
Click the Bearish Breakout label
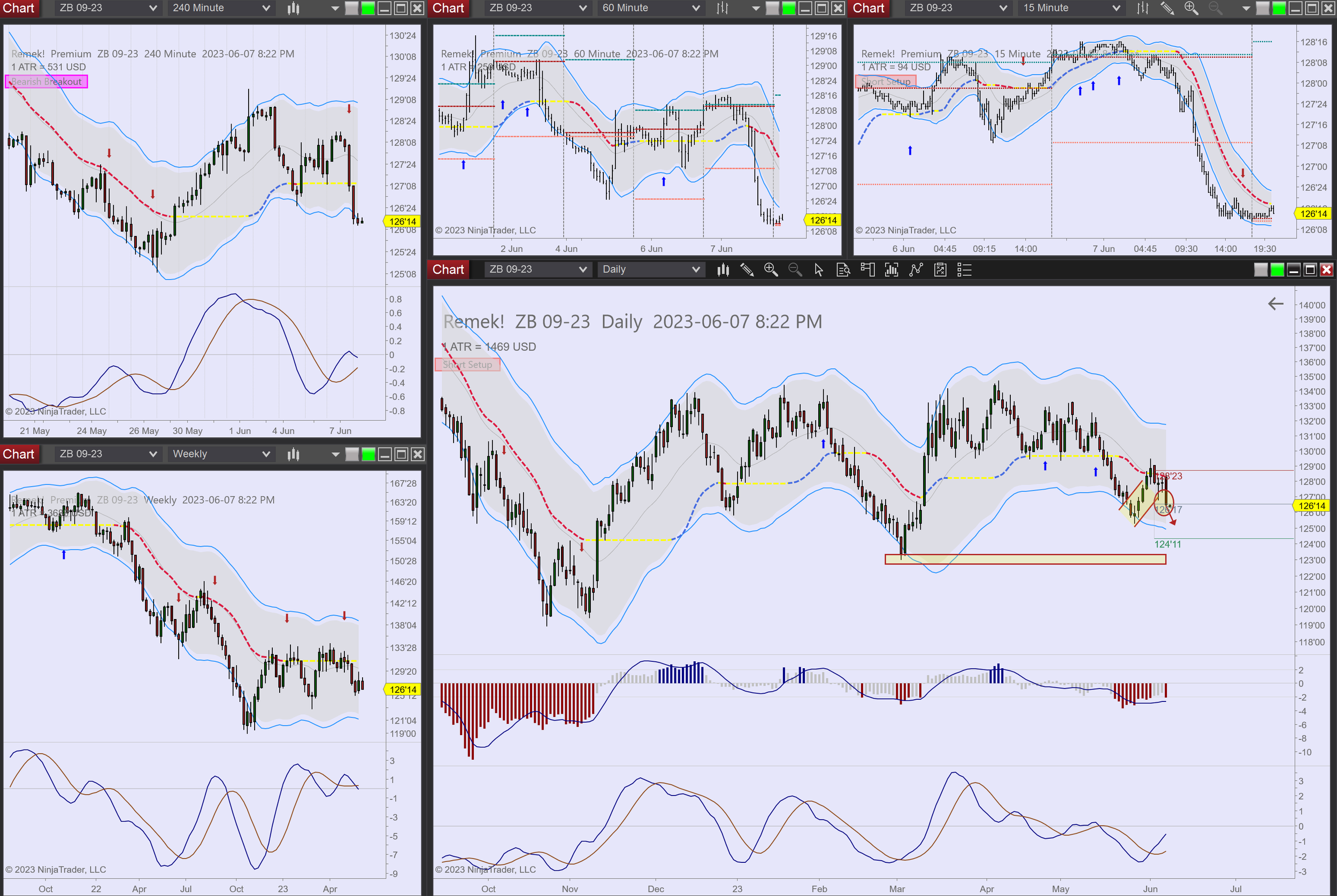(x=47, y=82)
